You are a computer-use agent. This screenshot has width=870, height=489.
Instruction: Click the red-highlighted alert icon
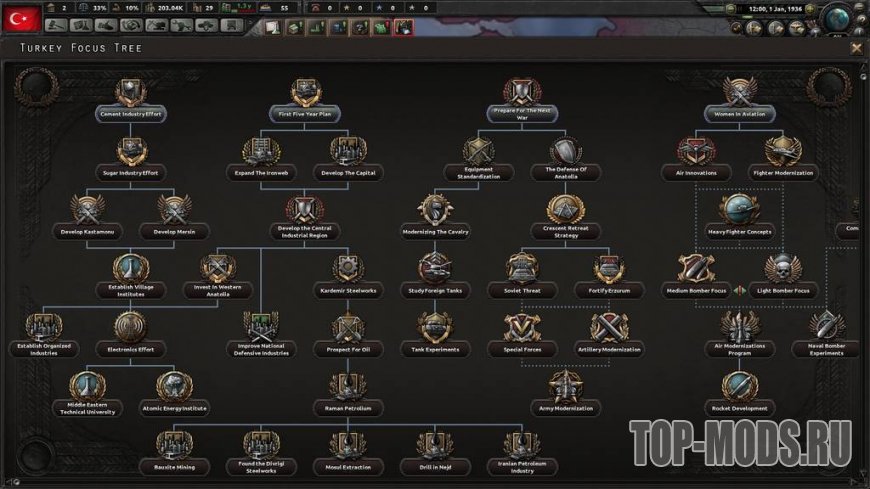point(404,27)
